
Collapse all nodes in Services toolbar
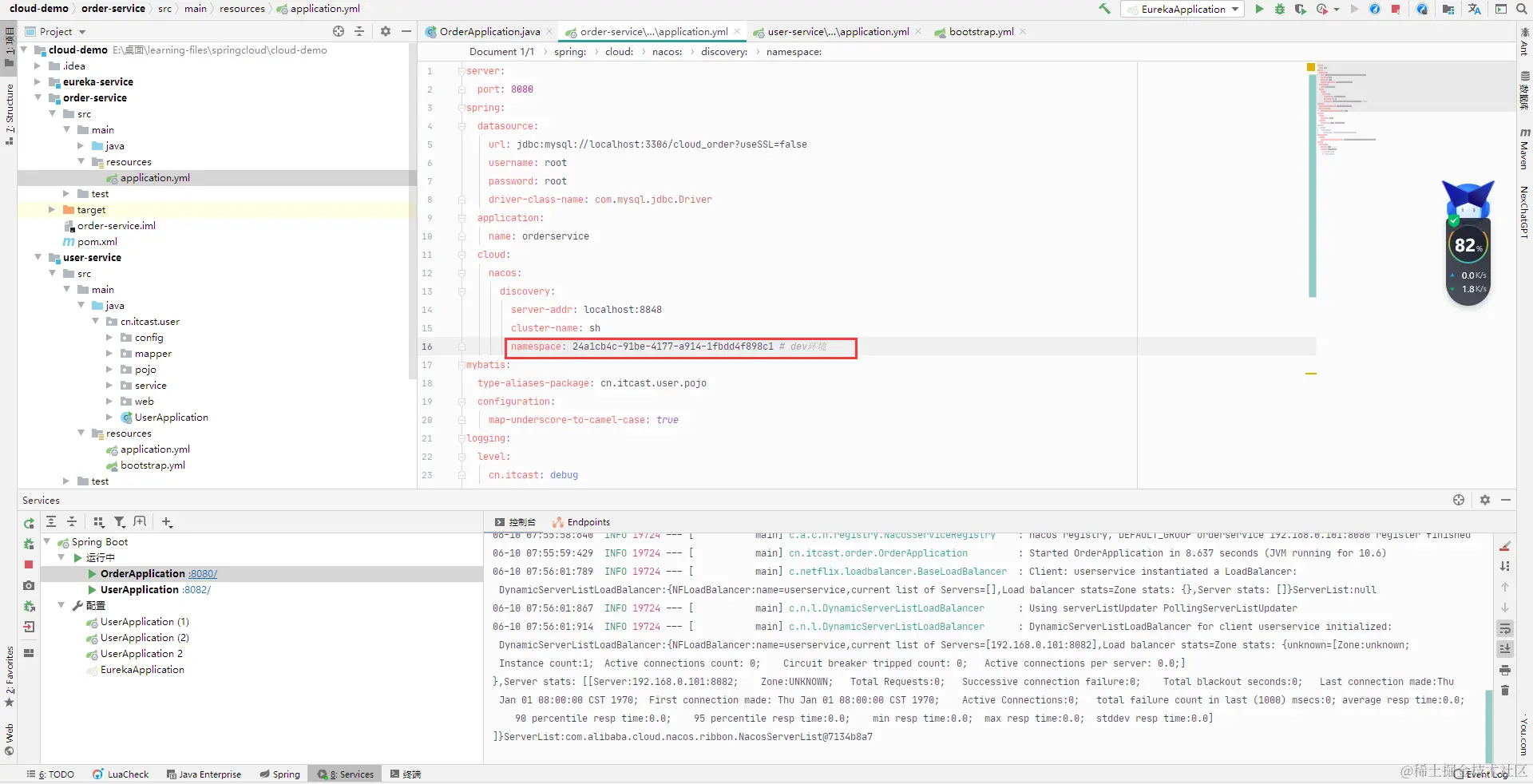pos(72,521)
